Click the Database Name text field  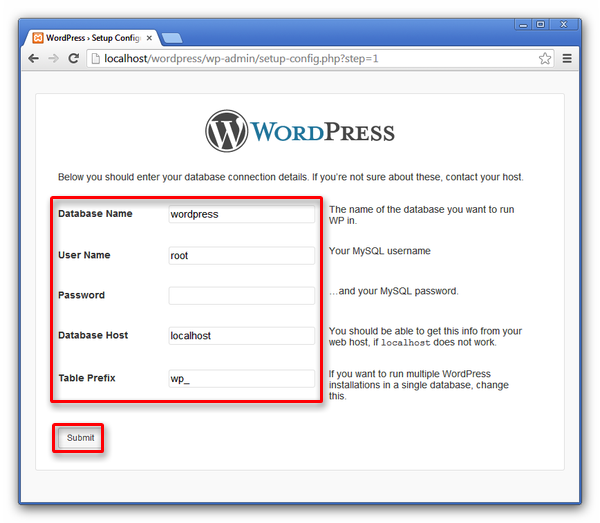(241, 214)
